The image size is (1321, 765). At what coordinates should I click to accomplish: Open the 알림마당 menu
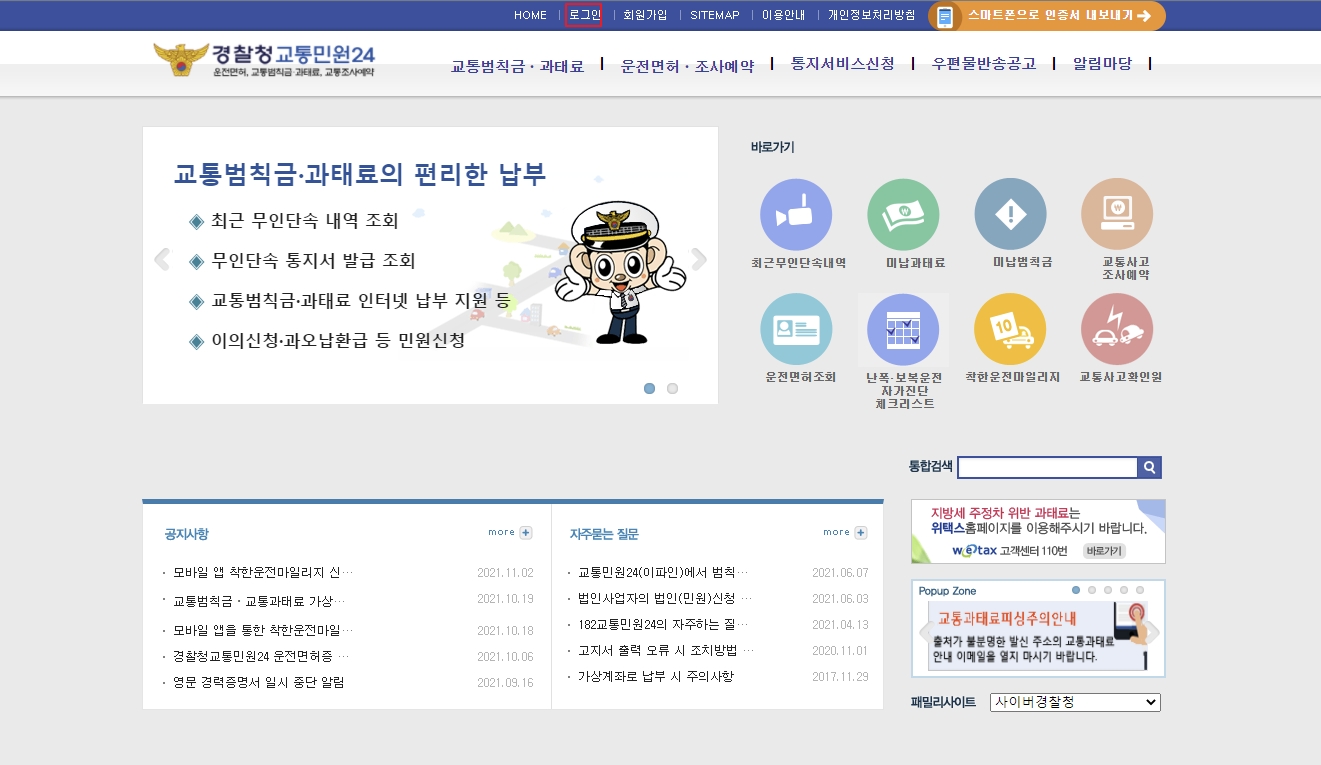tap(1102, 63)
